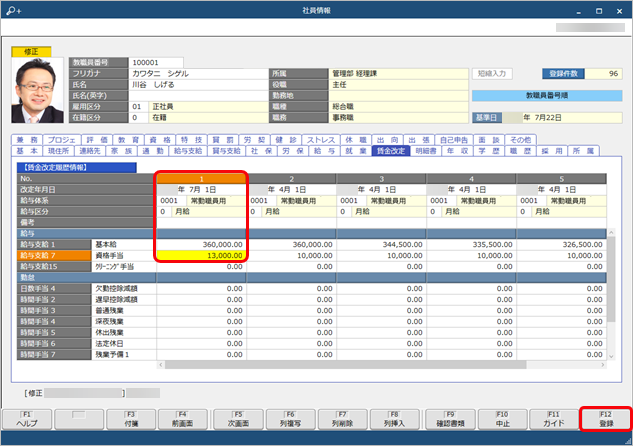The height and width of the screenshot is (446, 633).
Task: Open the 給与支給 tab
Action: tap(188, 151)
